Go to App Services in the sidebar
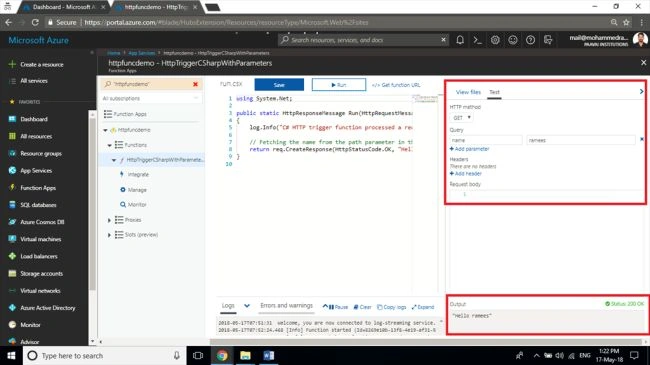Image resolution: width=650 pixels, height=365 pixels. pyautogui.click(x=36, y=170)
